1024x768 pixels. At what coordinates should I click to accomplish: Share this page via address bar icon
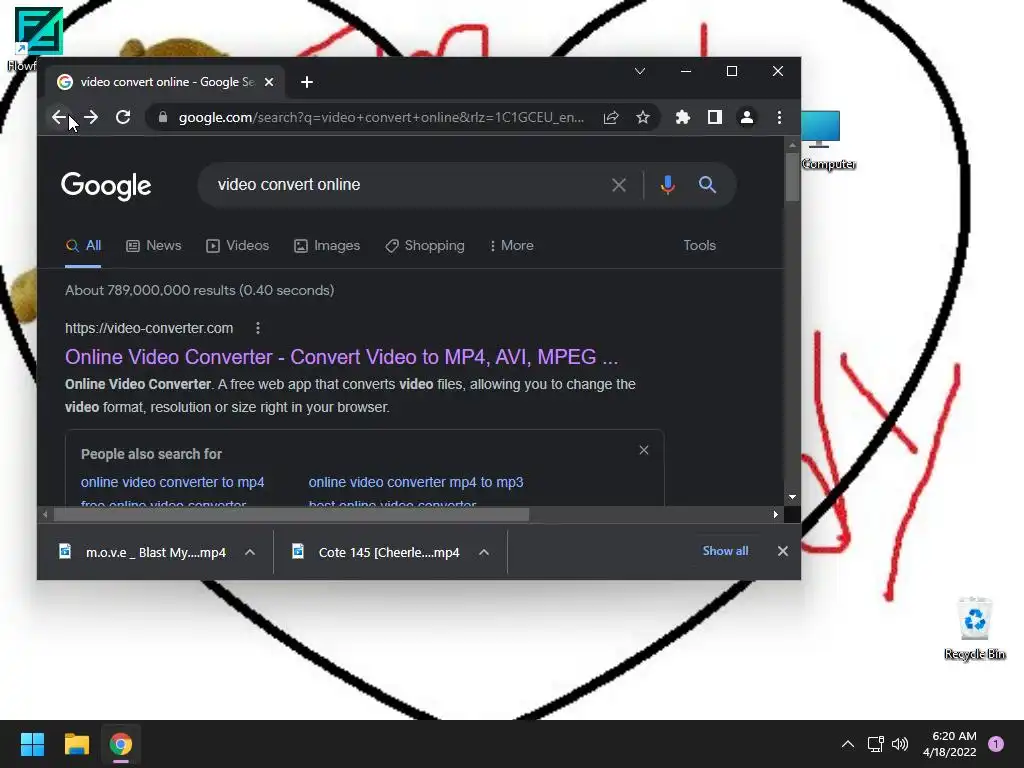(611, 118)
